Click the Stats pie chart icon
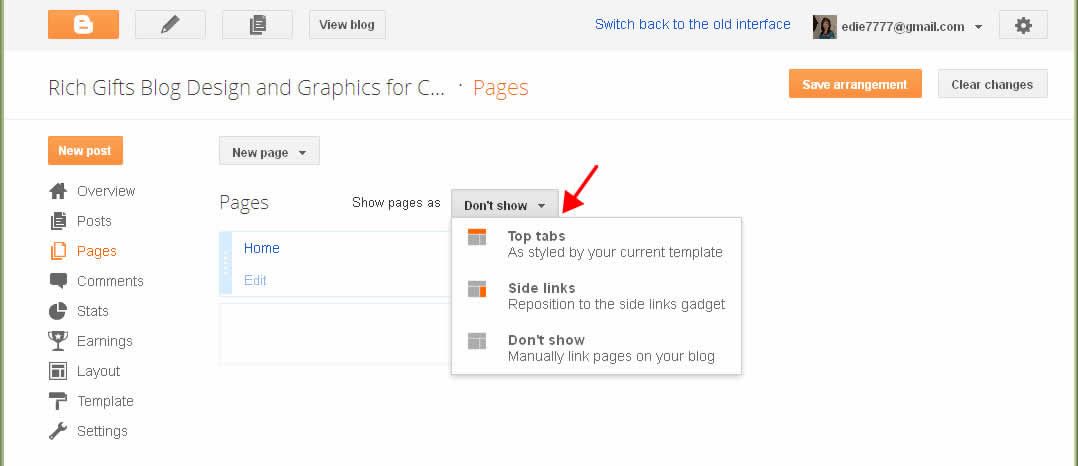The width and height of the screenshot is (1078, 466). click(58, 311)
